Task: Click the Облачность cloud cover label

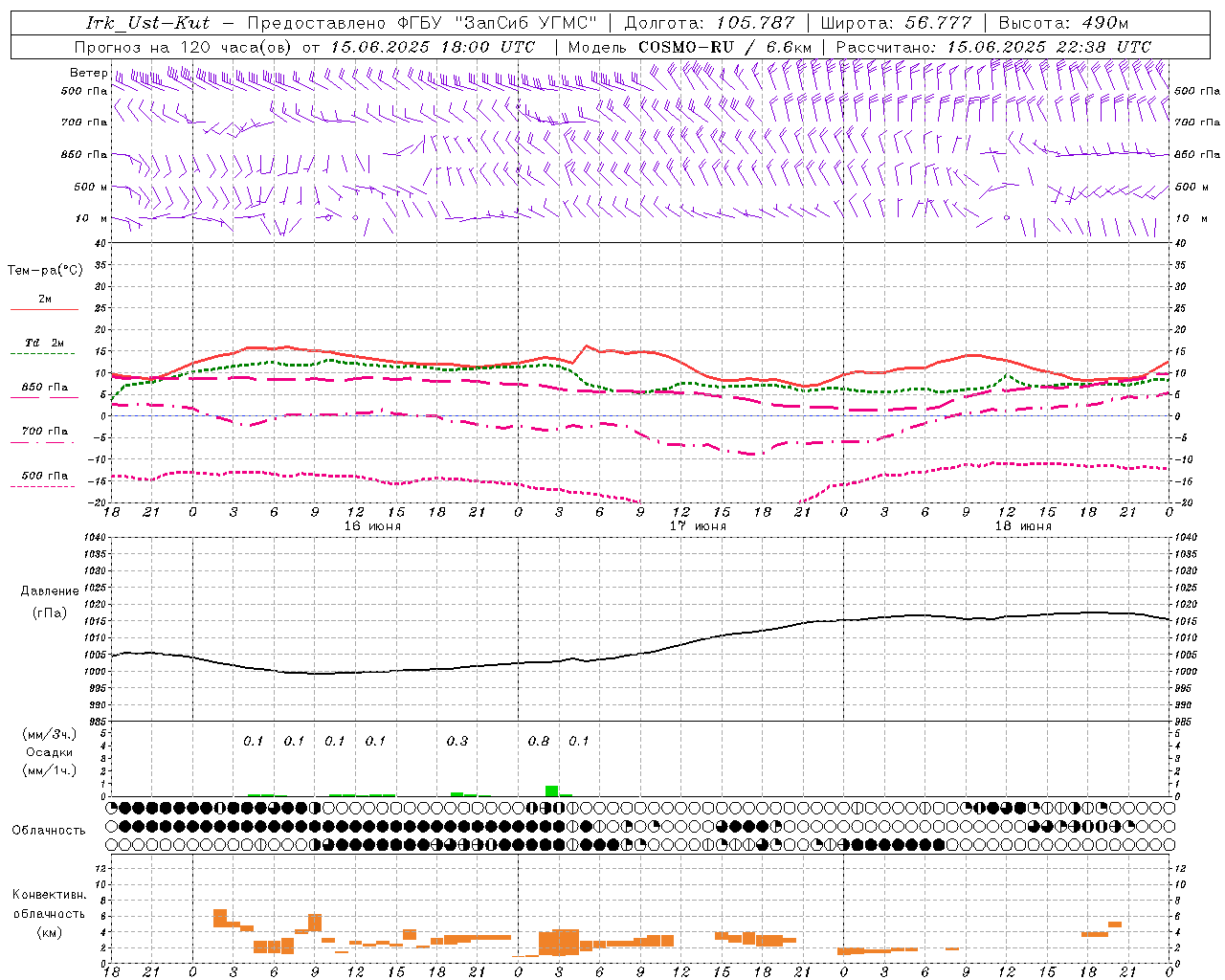Action: pyautogui.click(x=49, y=831)
